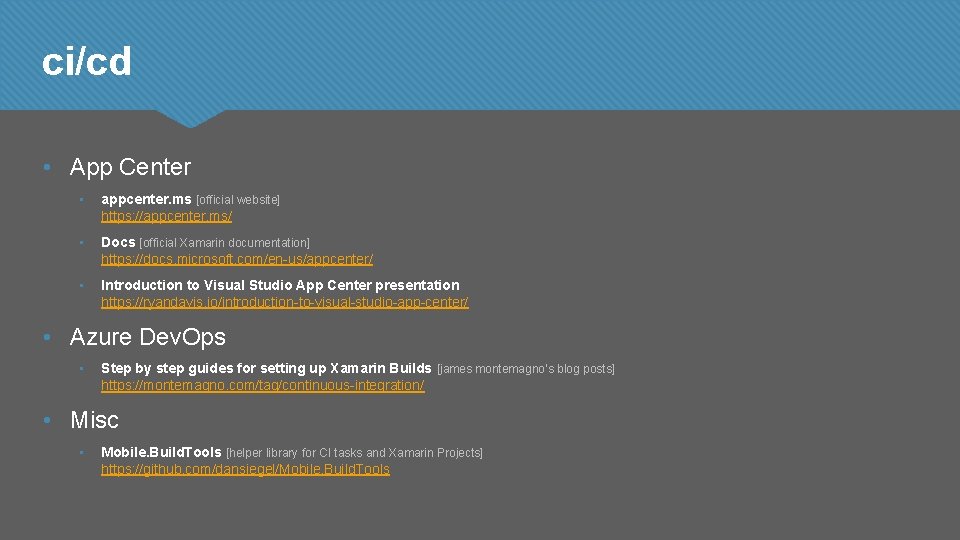Select the bold 'Docs' text
The height and width of the screenshot is (540, 960).
tap(118, 242)
